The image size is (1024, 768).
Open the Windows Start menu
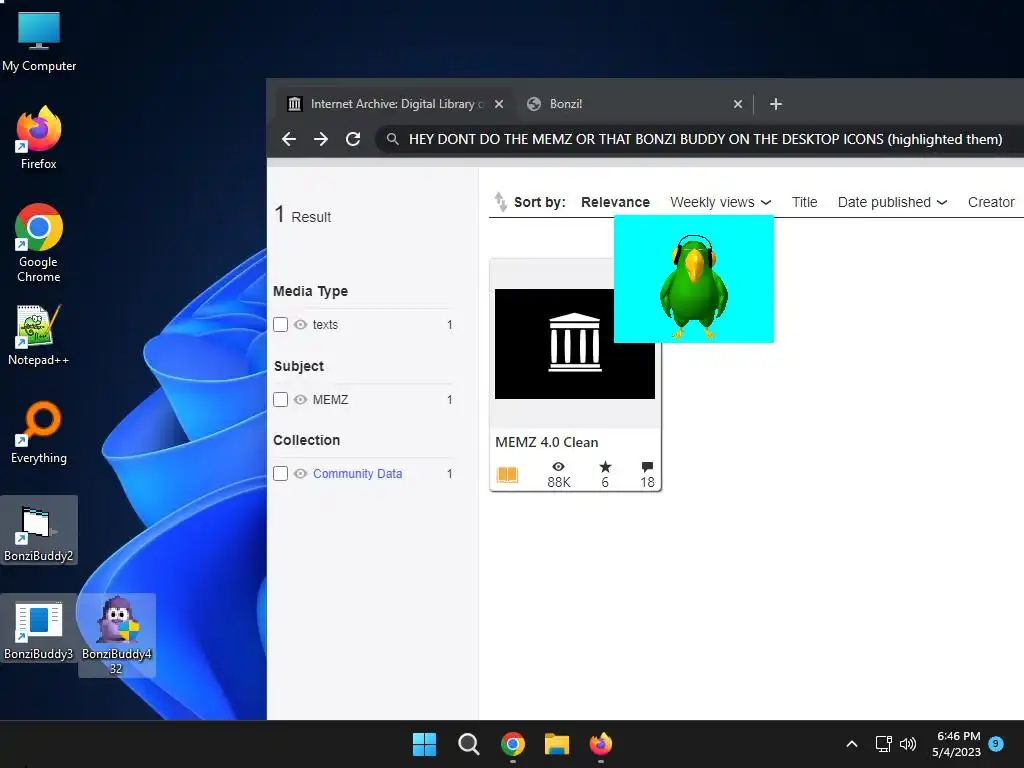pyautogui.click(x=424, y=744)
